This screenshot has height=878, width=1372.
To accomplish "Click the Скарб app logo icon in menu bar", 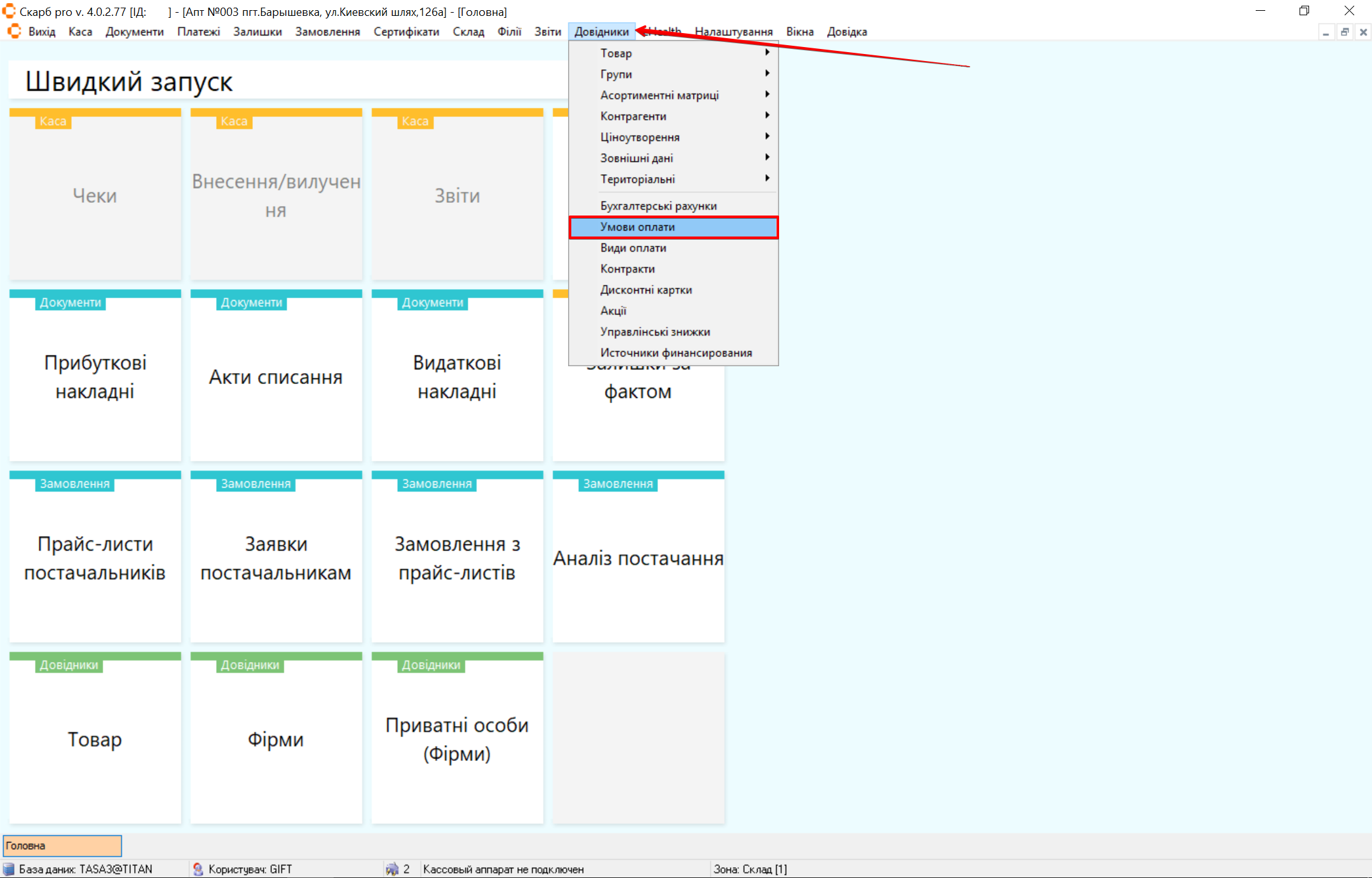I will [14, 31].
